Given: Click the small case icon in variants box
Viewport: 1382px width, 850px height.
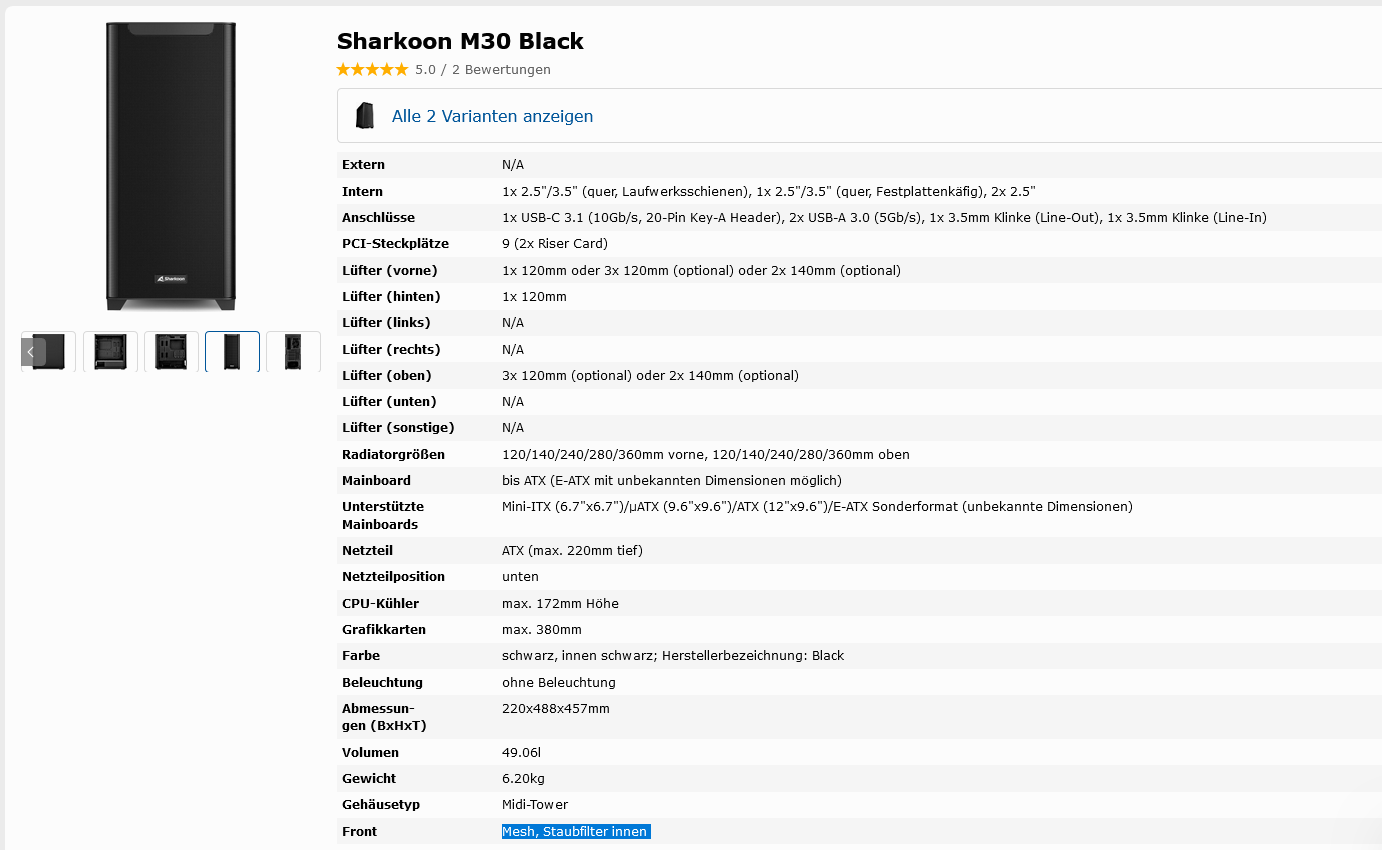Looking at the screenshot, I should tap(365, 116).
